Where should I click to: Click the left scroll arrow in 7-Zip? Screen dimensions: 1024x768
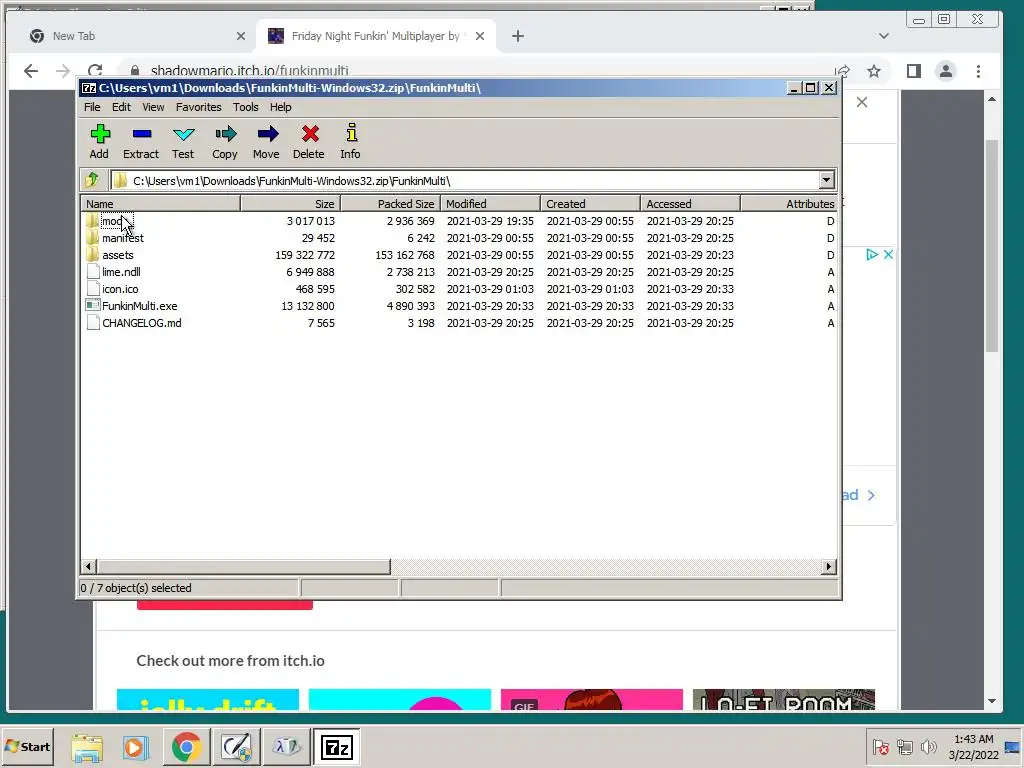click(x=89, y=566)
